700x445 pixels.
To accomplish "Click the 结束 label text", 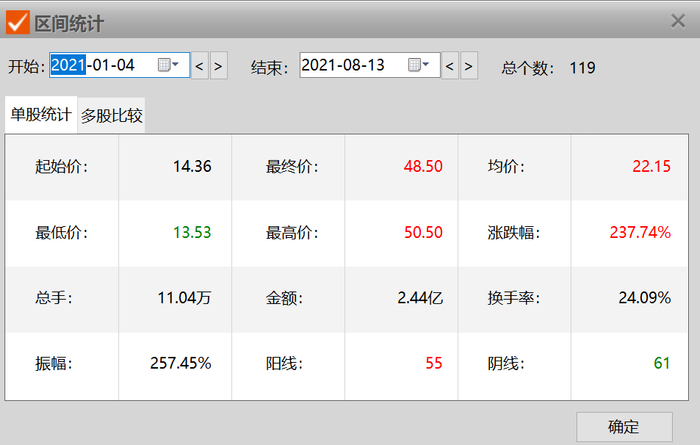I will [x=269, y=68].
